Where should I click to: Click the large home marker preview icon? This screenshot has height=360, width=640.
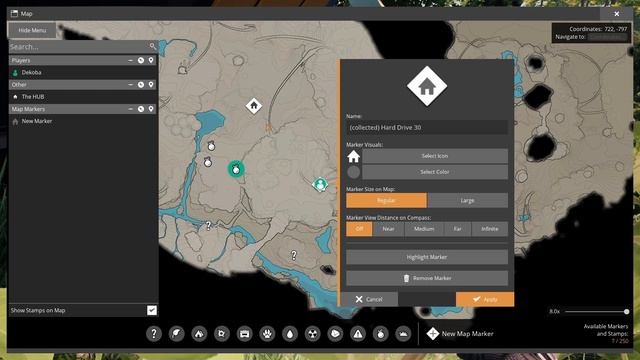pyautogui.click(x=427, y=86)
